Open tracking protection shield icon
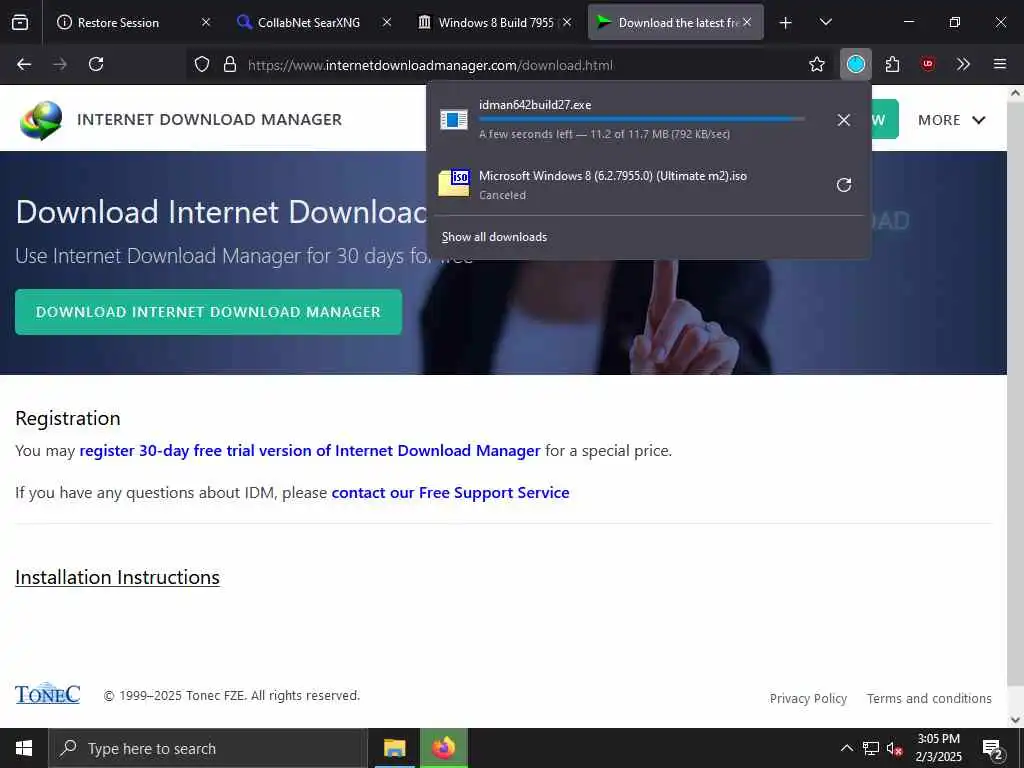This screenshot has width=1024, height=768. pyautogui.click(x=202, y=64)
